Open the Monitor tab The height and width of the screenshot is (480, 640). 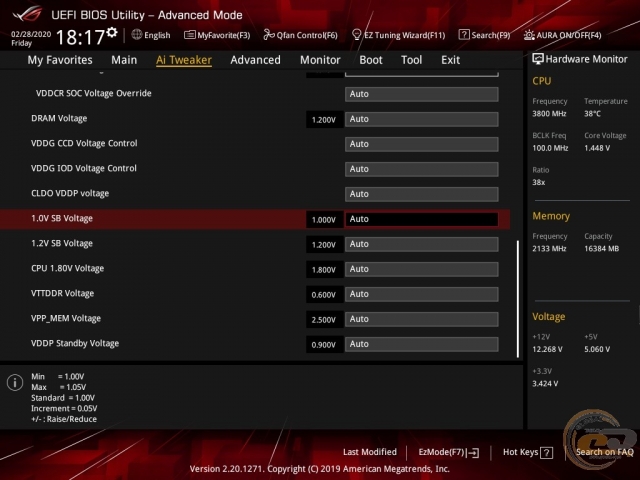pos(320,60)
